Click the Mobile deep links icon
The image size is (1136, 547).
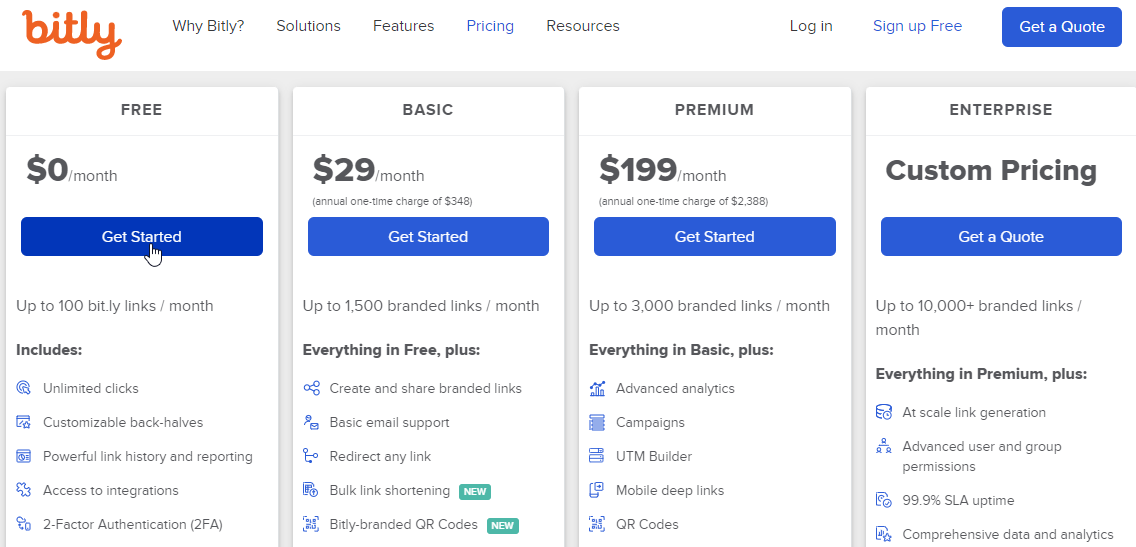click(x=597, y=490)
